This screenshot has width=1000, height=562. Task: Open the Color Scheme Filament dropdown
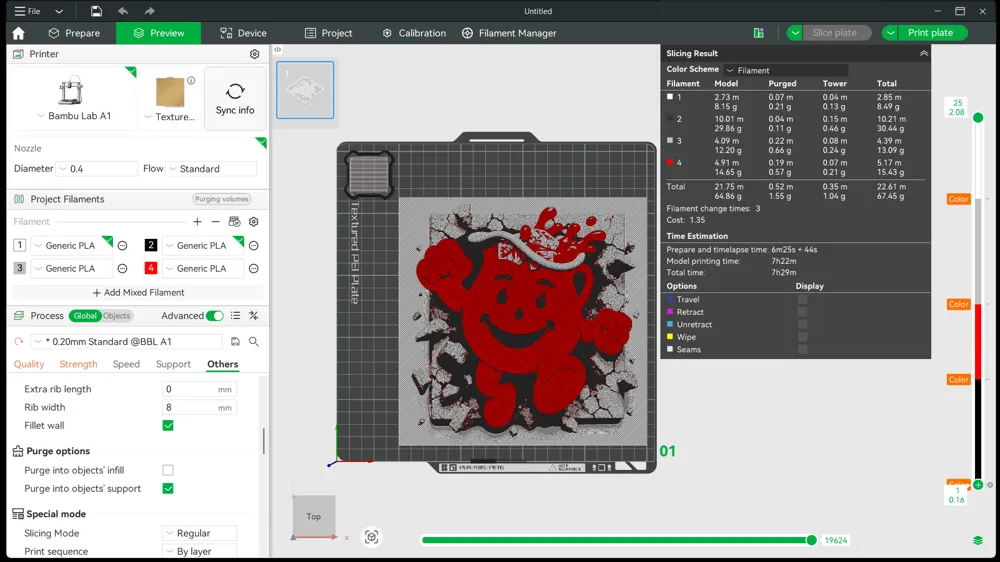click(x=786, y=70)
